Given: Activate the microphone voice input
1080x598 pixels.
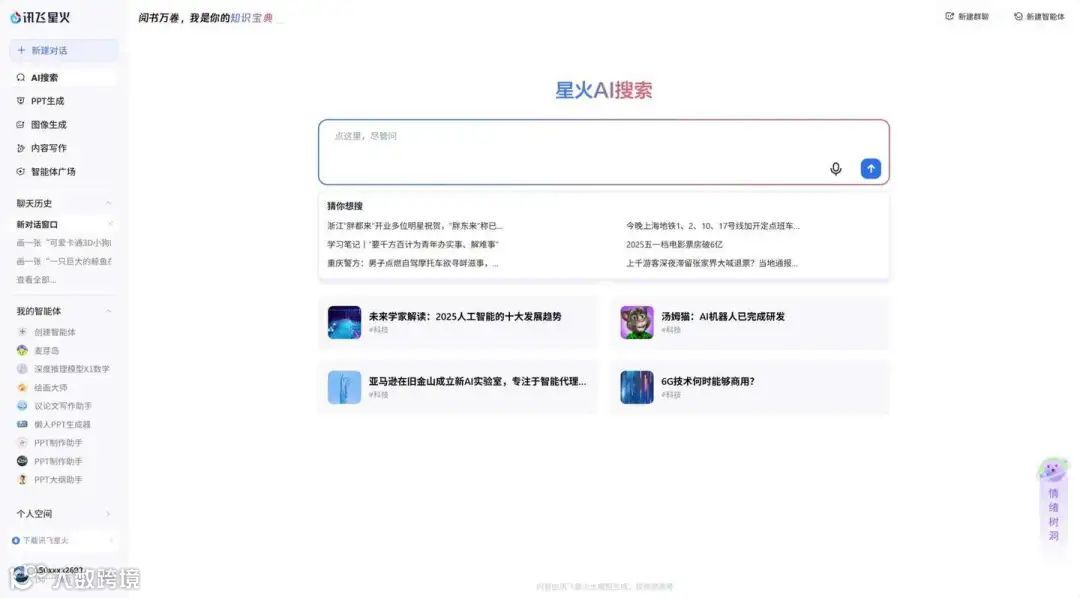Looking at the screenshot, I should point(835,169).
